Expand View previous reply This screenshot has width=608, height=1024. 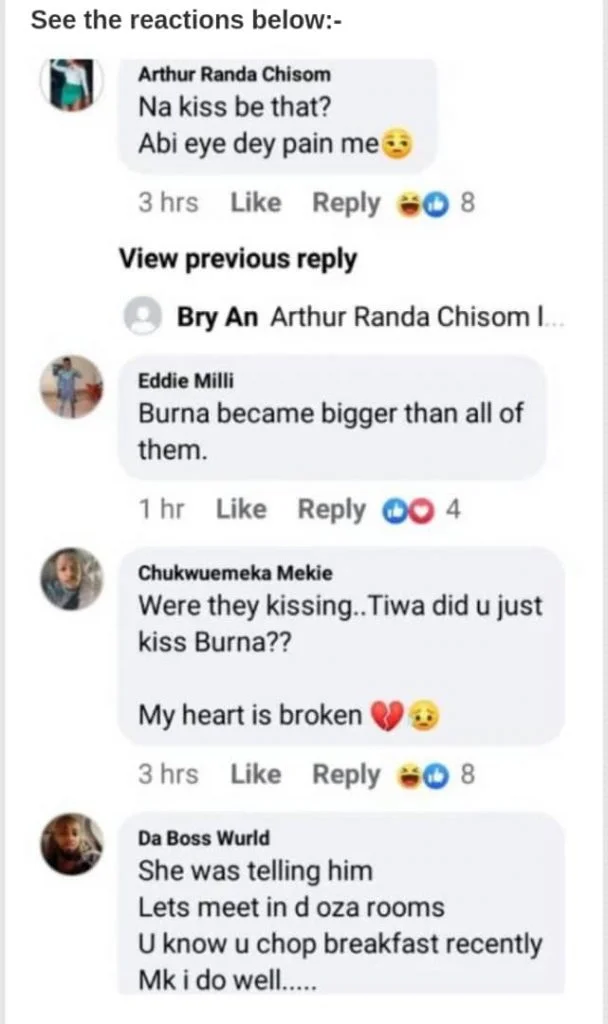[238, 259]
